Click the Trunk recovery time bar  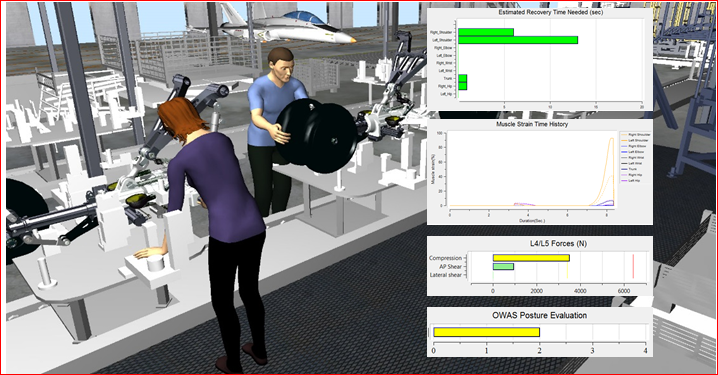click(462, 78)
